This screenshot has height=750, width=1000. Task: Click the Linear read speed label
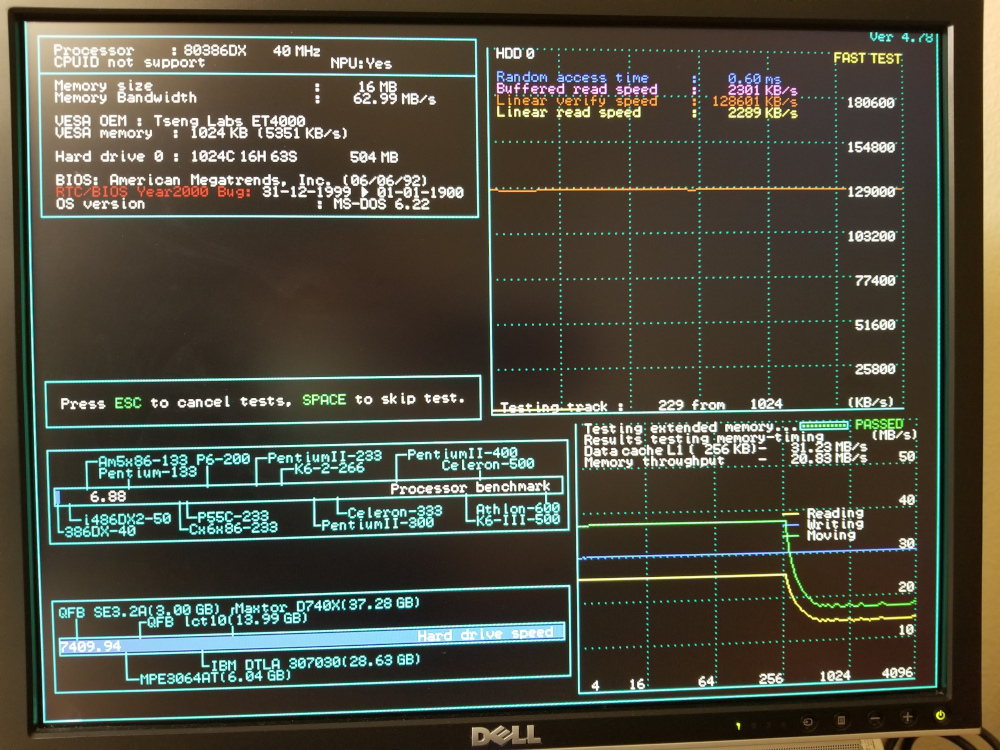coord(568,112)
